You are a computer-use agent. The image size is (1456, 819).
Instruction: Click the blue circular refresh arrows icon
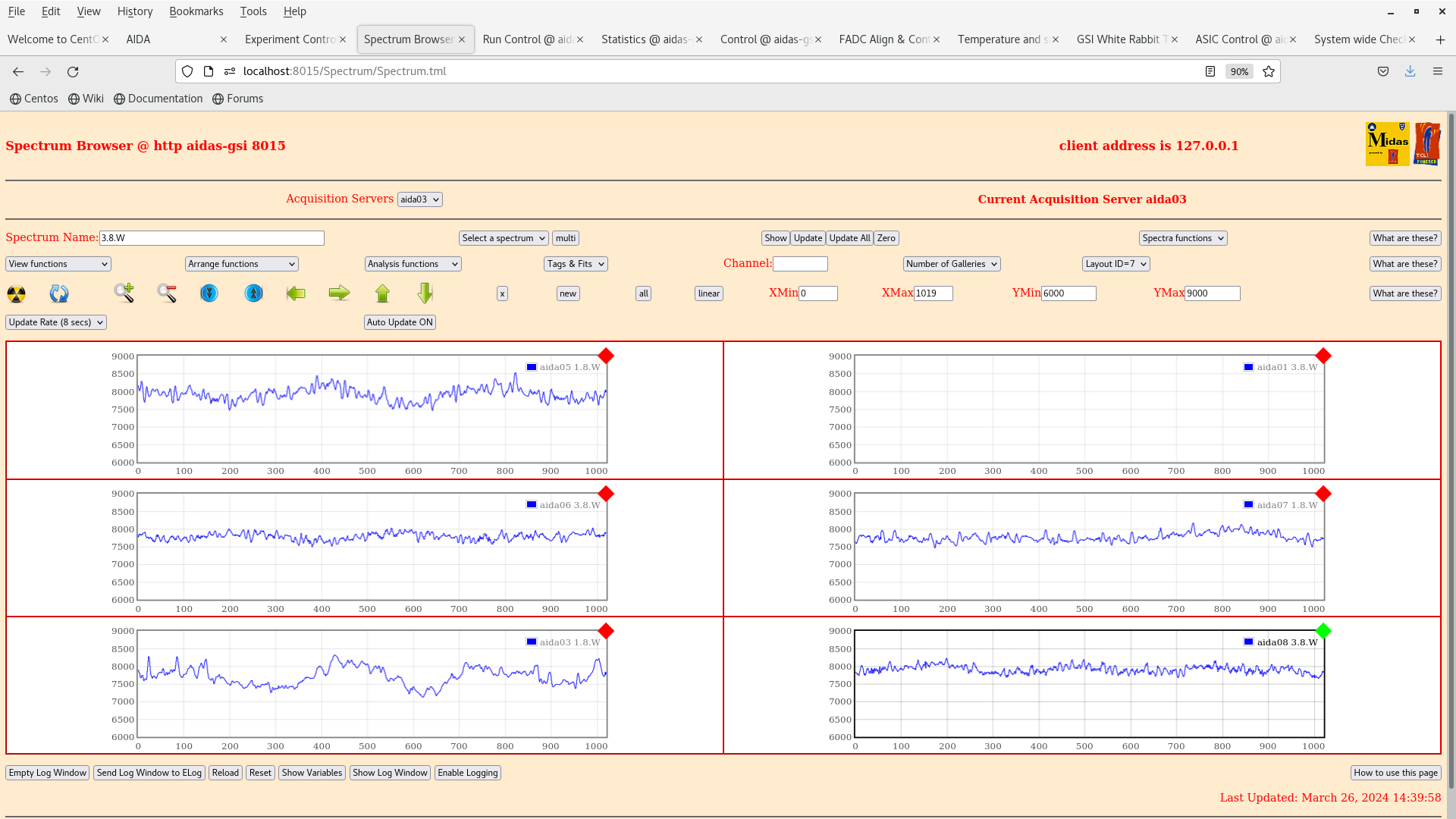(x=59, y=293)
